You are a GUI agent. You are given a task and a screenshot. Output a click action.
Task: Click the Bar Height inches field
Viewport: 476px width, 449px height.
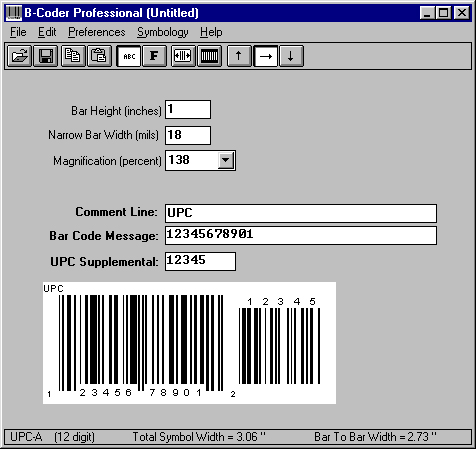pyautogui.click(x=188, y=109)
